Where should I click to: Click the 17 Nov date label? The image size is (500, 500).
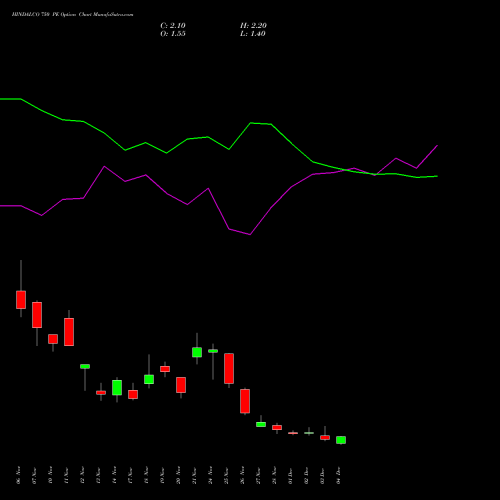tap(130, 475)
